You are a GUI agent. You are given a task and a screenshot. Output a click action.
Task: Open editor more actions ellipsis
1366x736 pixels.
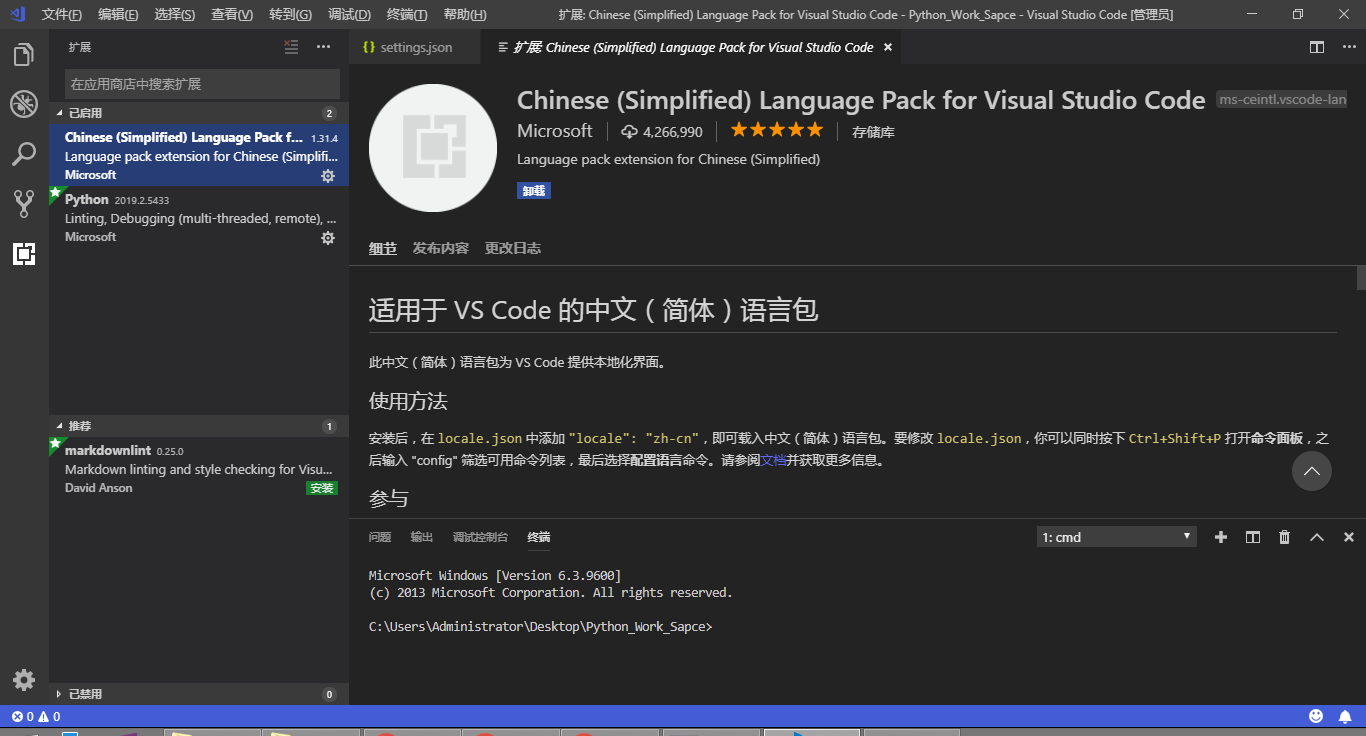1347,47
